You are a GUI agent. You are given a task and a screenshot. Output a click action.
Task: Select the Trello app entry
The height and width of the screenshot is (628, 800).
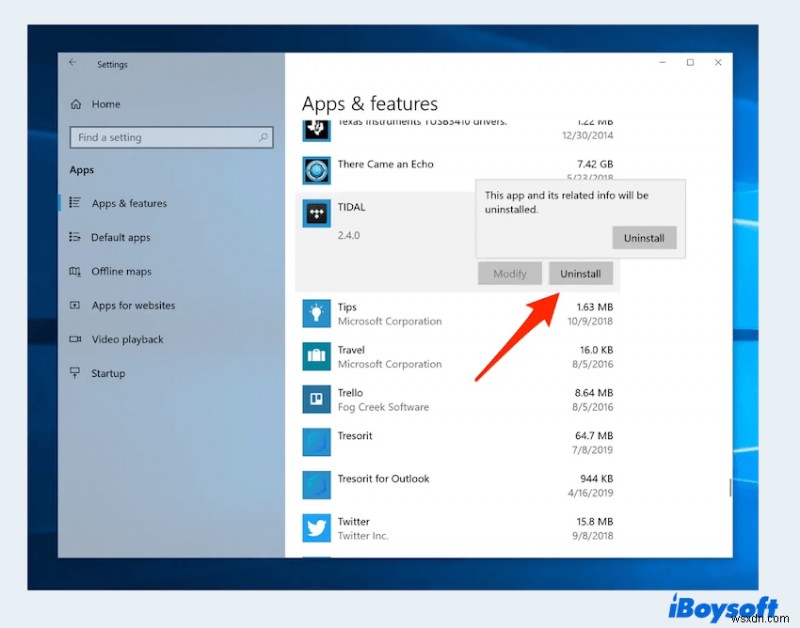pyautogui.click(x=458, y=399)
